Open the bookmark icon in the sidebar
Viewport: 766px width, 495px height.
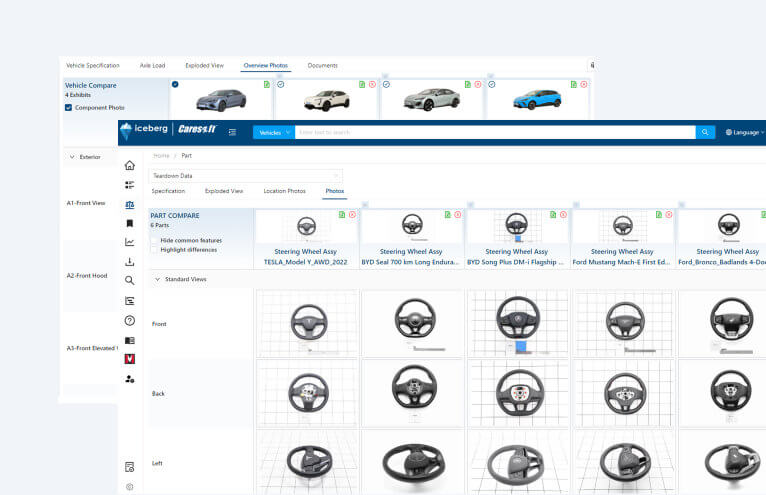pos(129,223)
